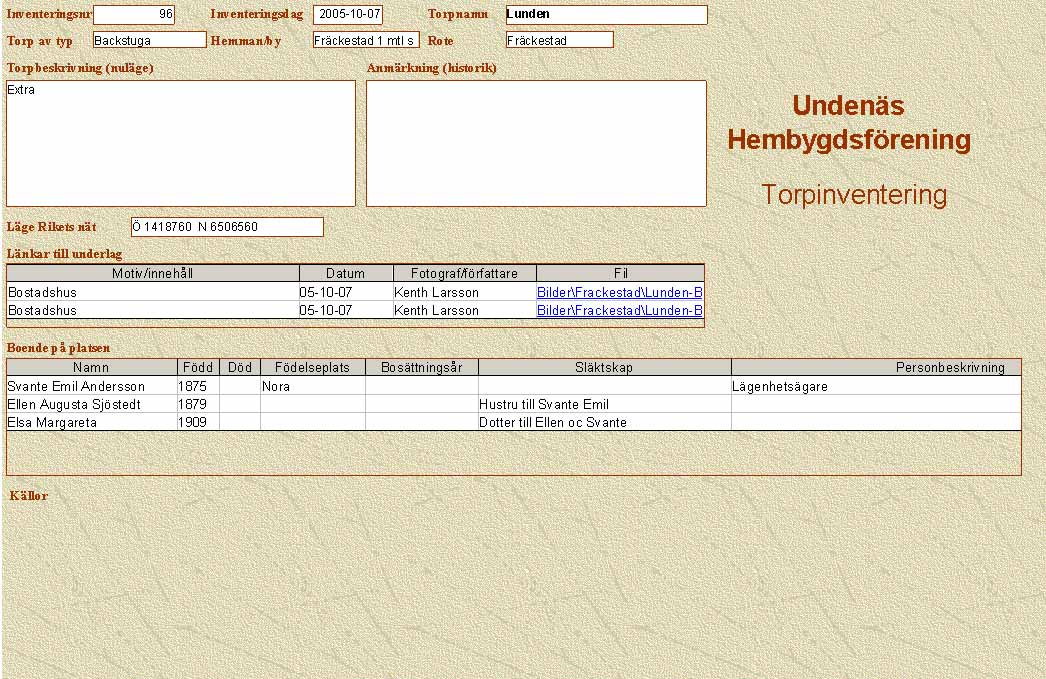Viewport: 1046px width, 679px height.
Task: Click the Släktskap column header
Action: pos(604,367)
